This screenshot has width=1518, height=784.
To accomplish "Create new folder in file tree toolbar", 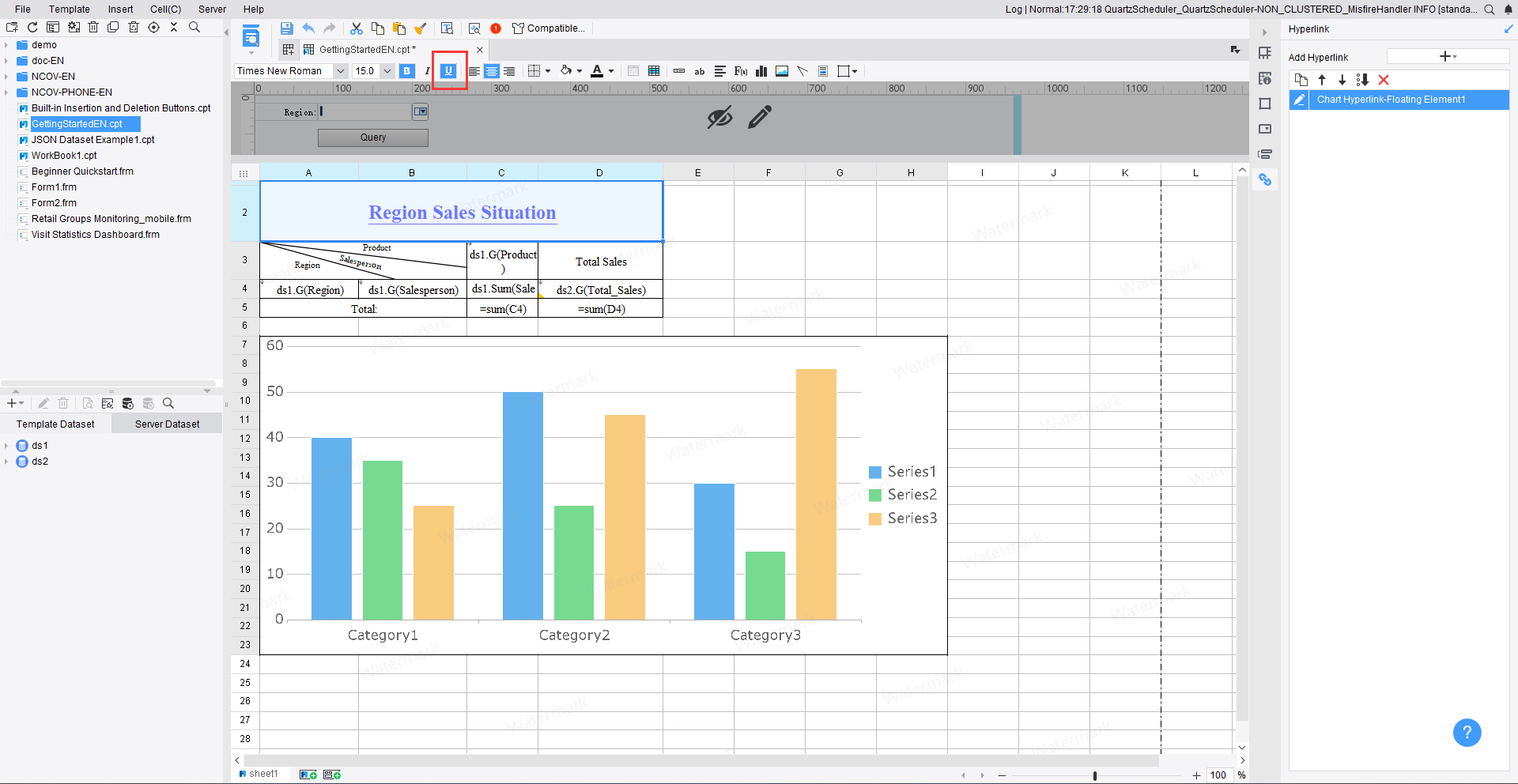I will click(12, 27).
